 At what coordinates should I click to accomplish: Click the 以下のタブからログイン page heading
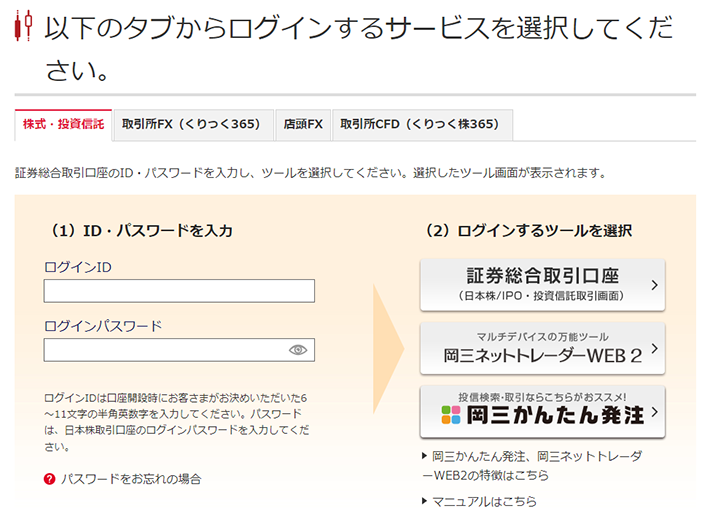[359, 49]
